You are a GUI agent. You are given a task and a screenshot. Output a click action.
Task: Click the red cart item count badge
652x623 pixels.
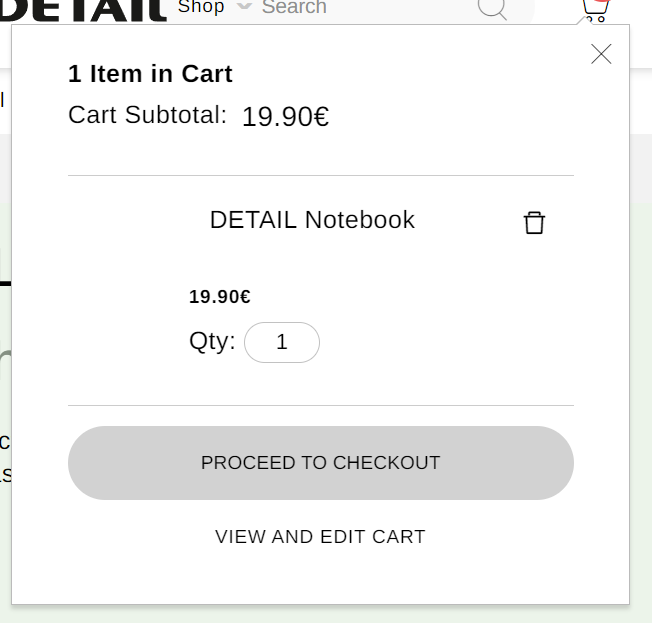(599, 3)
